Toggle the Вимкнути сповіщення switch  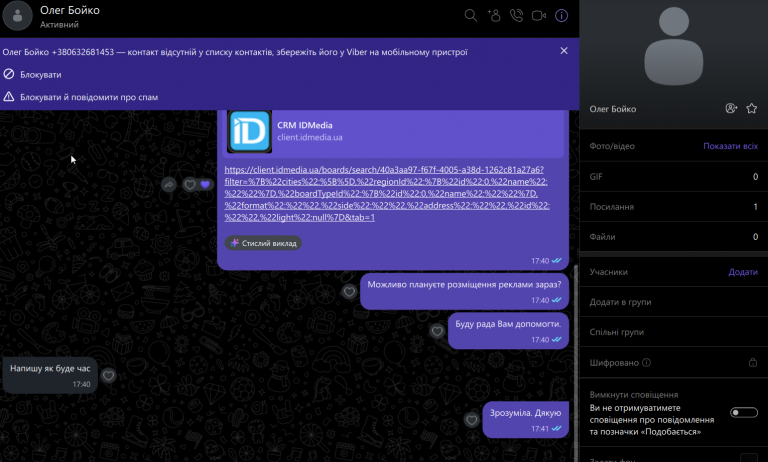[x=744, y=413]
